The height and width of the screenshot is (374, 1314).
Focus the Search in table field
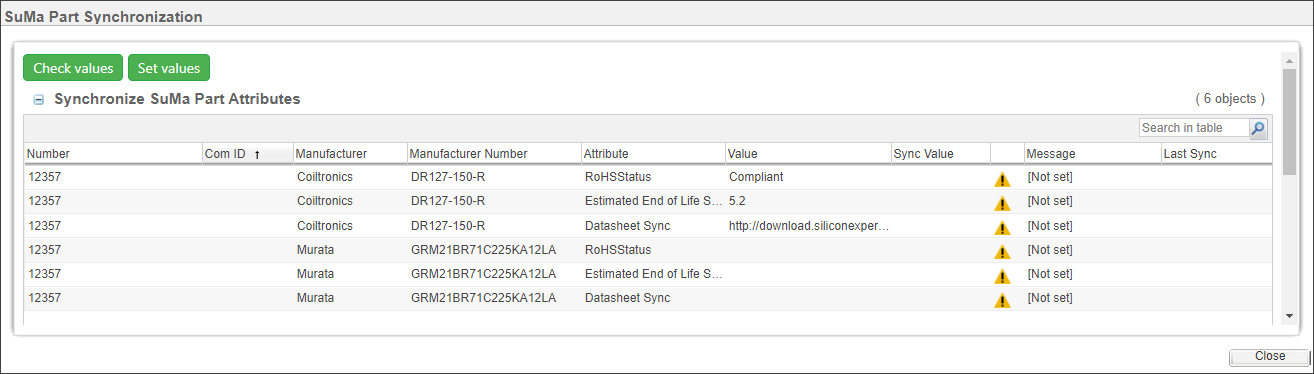1194,128
